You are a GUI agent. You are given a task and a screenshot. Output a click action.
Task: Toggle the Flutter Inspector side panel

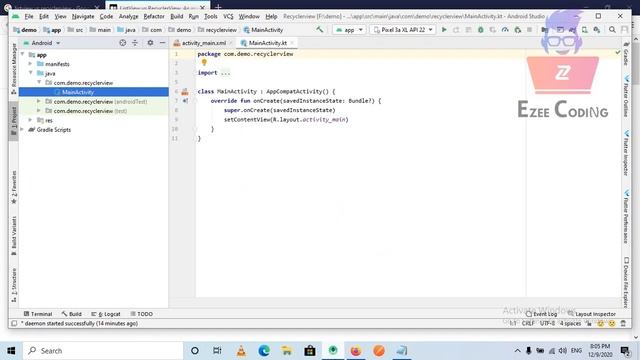coord(626,153)
